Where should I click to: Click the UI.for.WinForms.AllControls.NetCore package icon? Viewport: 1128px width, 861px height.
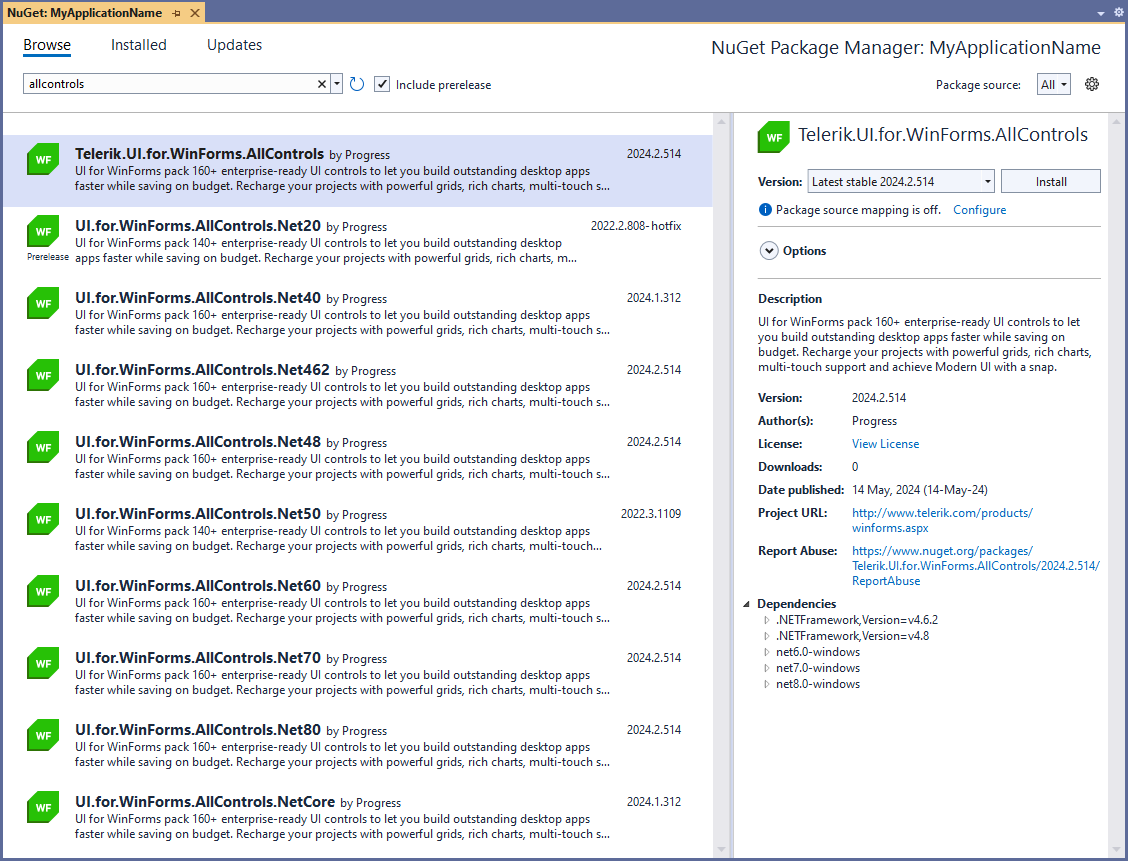43,806
